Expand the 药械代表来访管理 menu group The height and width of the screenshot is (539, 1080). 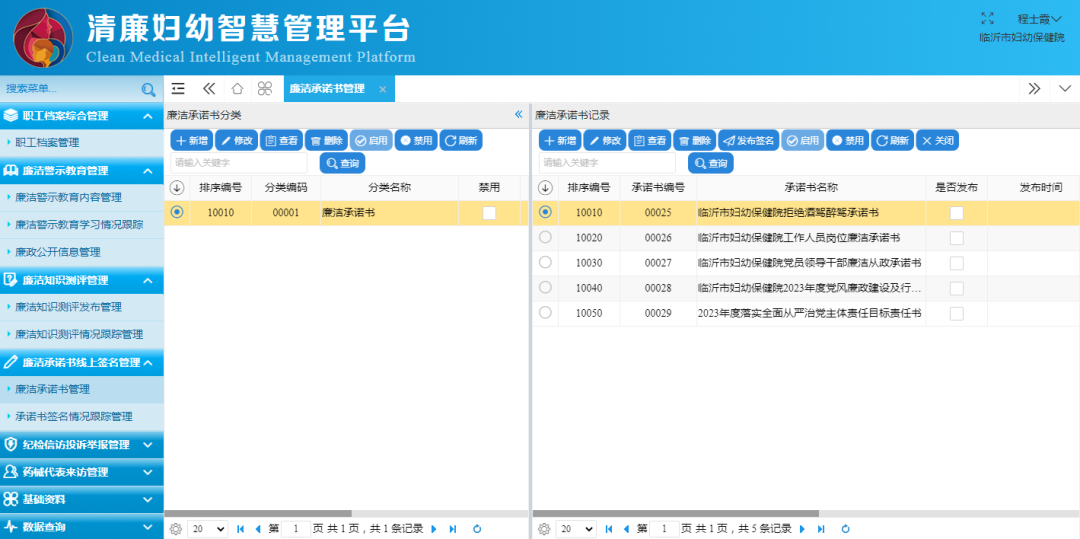pos(147,472)
